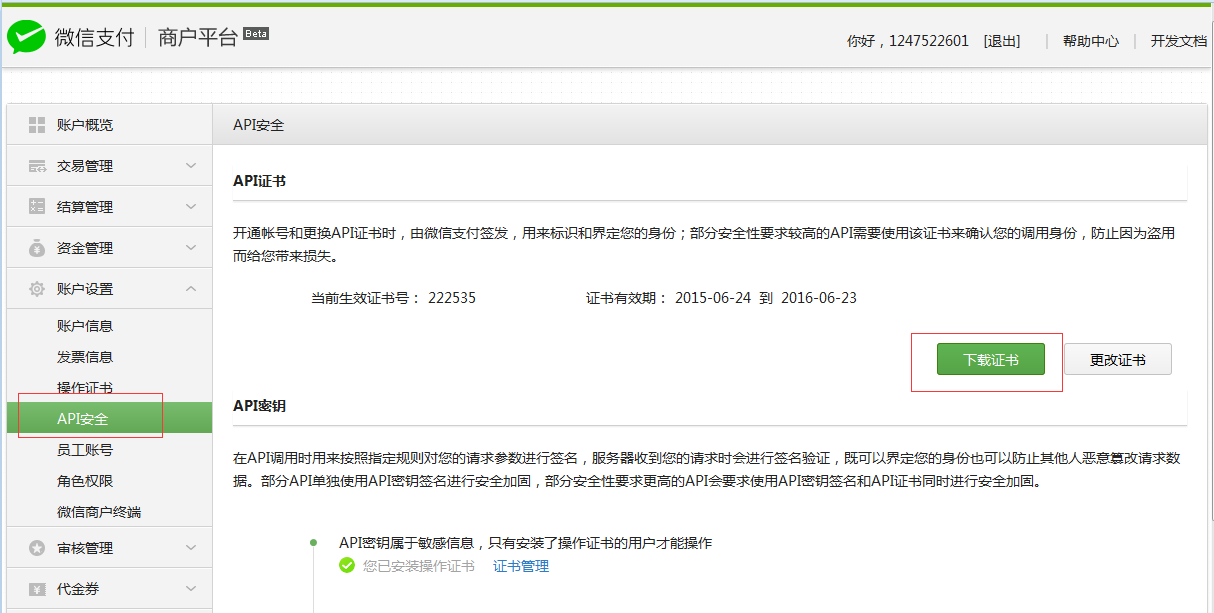The height and width of the screenshot is (613, 1214).
Task: Click the API证书 section heading
Action: (x=260, y=181)
